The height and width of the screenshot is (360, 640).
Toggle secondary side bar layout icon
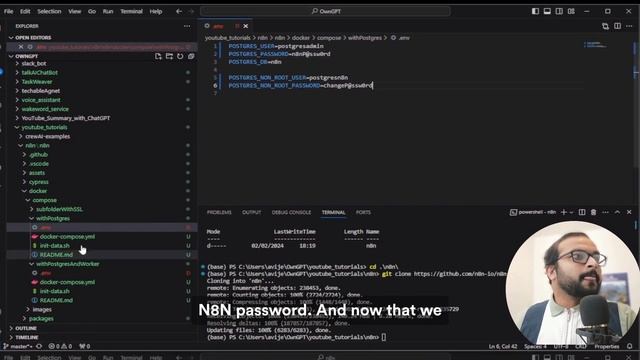pyautogui.click(x=559, y=11)
